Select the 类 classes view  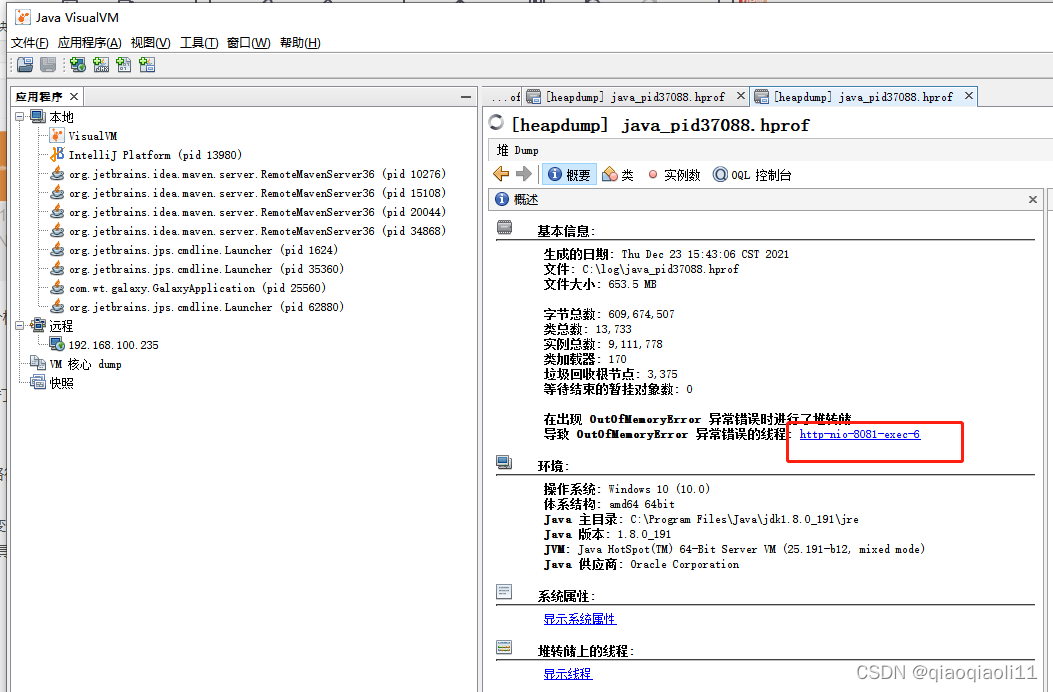618,175
